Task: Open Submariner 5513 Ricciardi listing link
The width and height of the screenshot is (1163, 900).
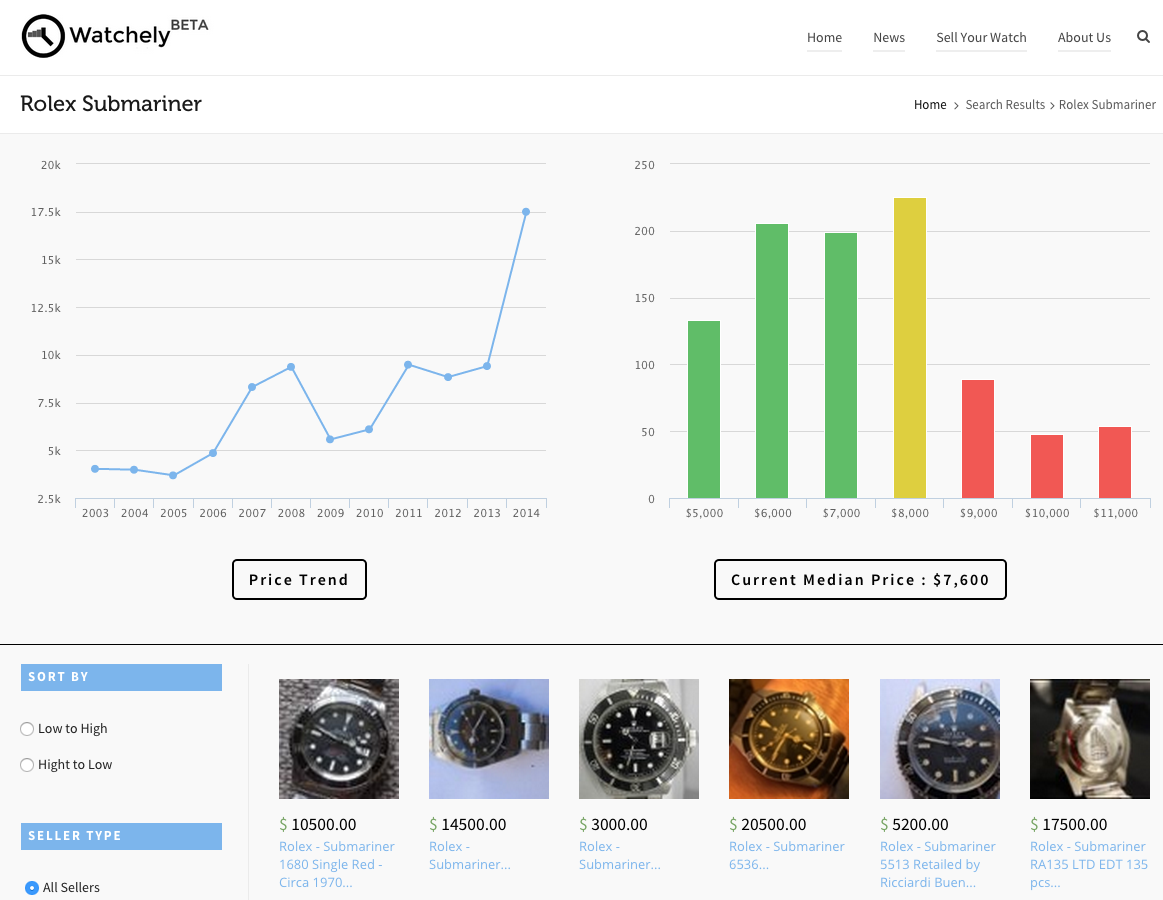Action: tap(938, 864)
